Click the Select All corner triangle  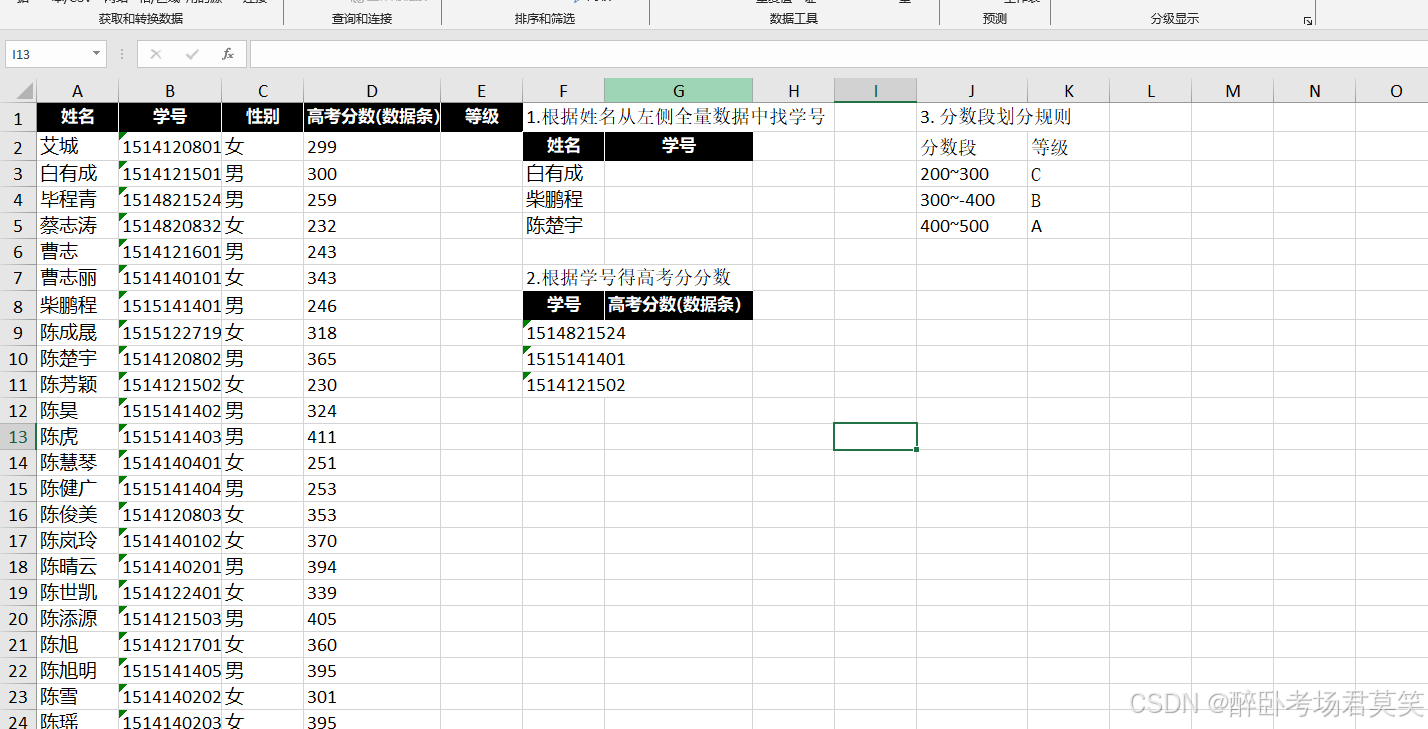[24, 91]
